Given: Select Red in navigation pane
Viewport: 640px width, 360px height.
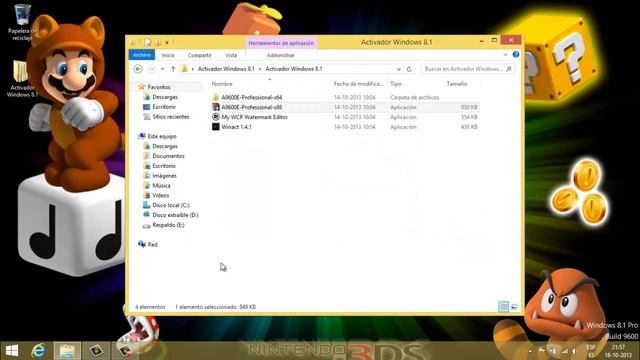Looking at the screenshot, I should [x=152, y=244].
